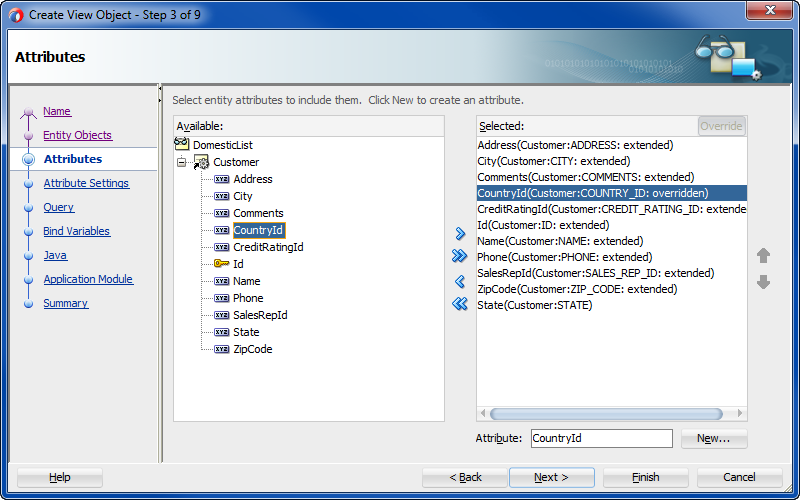This screenshot has height=500, width=800.
Task: Click in the Attribute text field
Action: click(x=602, y=438)
